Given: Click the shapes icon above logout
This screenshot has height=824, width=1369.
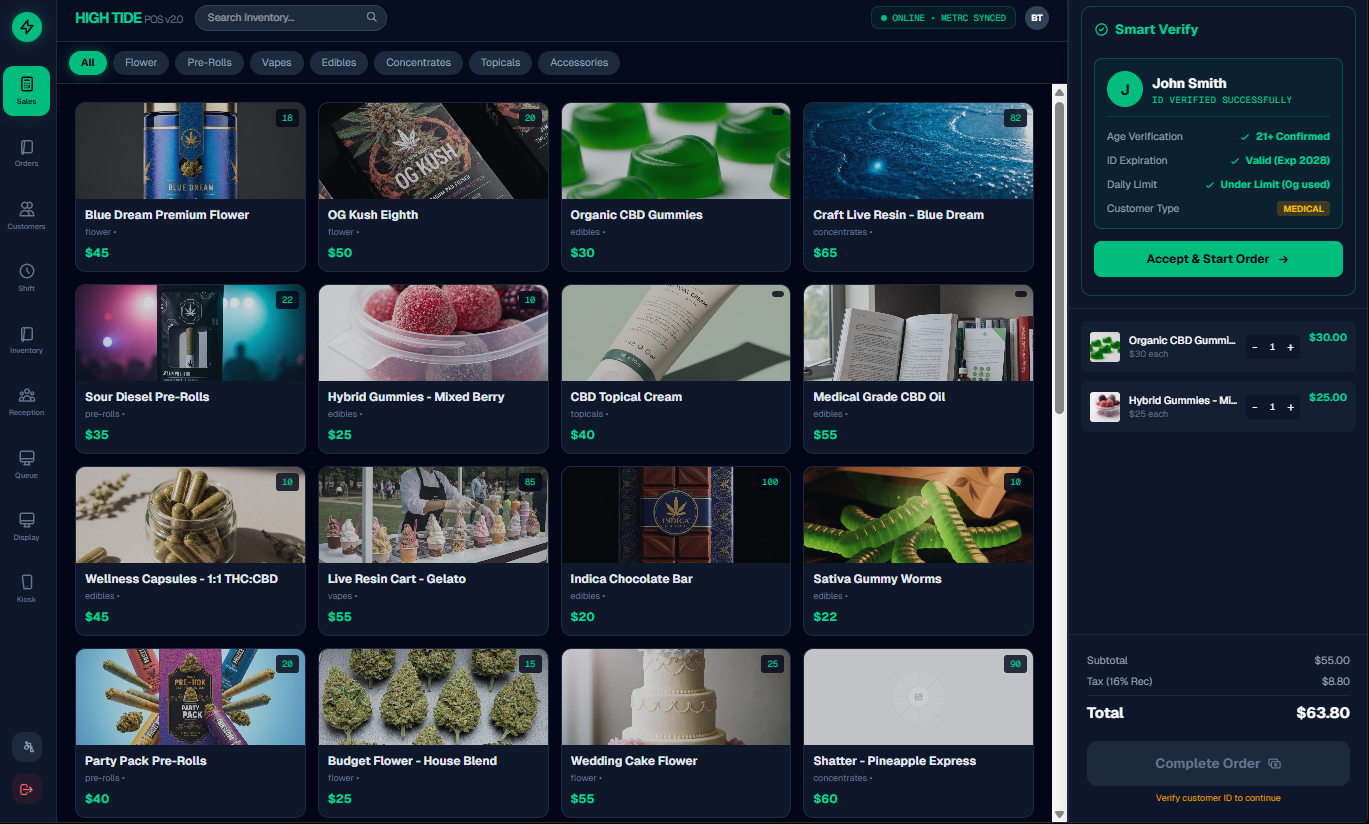Looking at the screenshot, I should click(27, 747).
